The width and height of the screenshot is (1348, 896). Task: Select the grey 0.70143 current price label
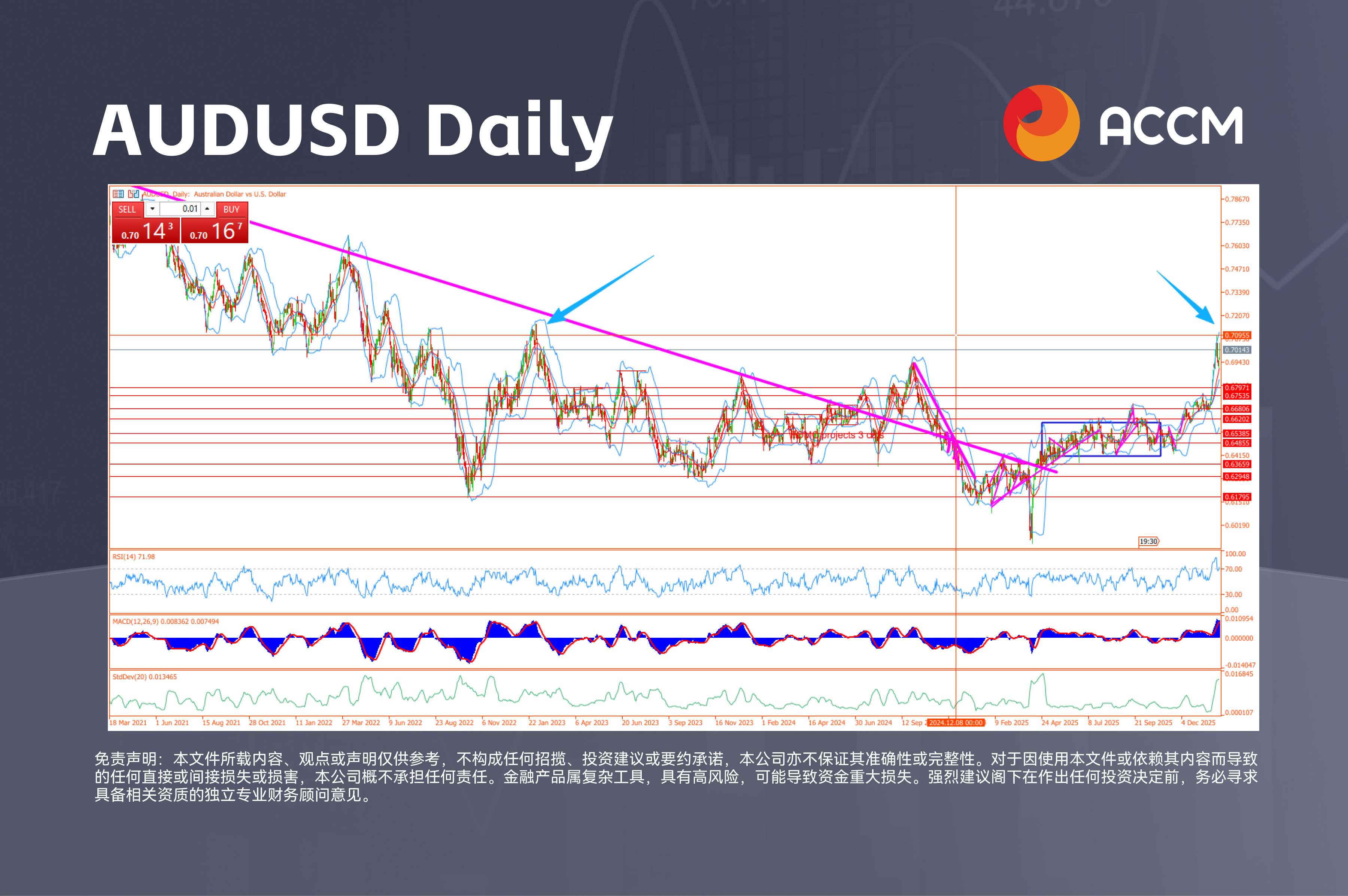pos(1237,350)
